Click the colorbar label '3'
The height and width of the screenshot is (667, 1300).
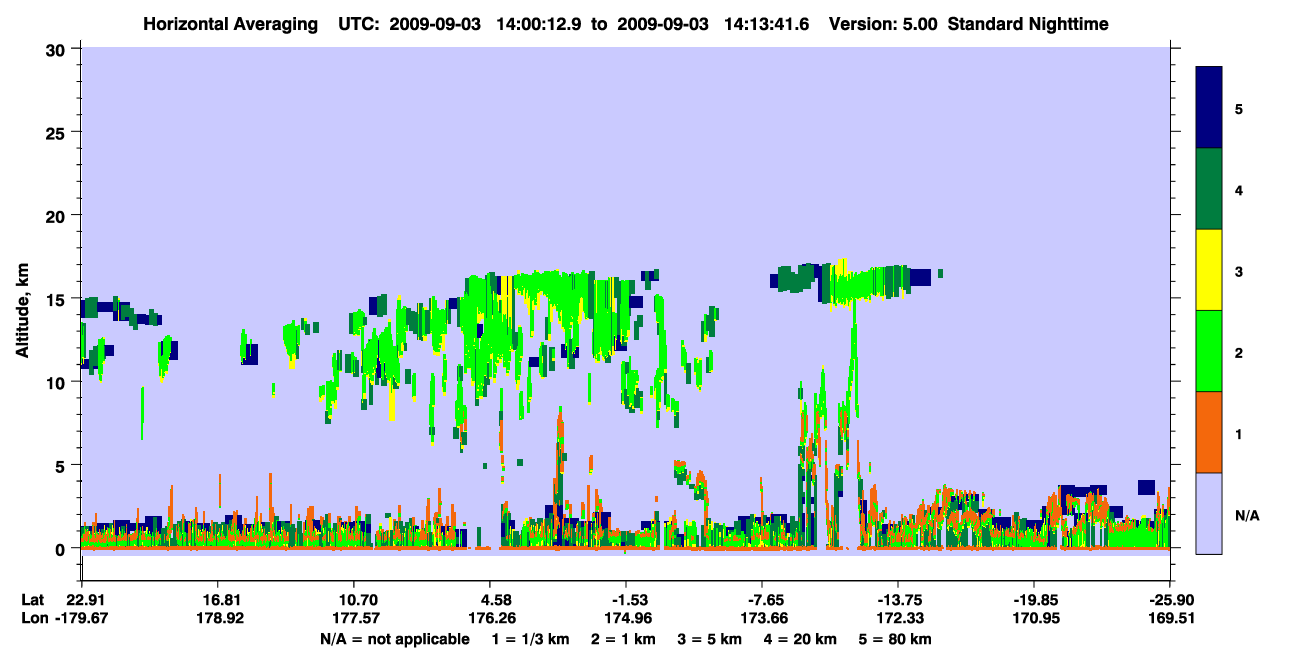coord(1239,271)
